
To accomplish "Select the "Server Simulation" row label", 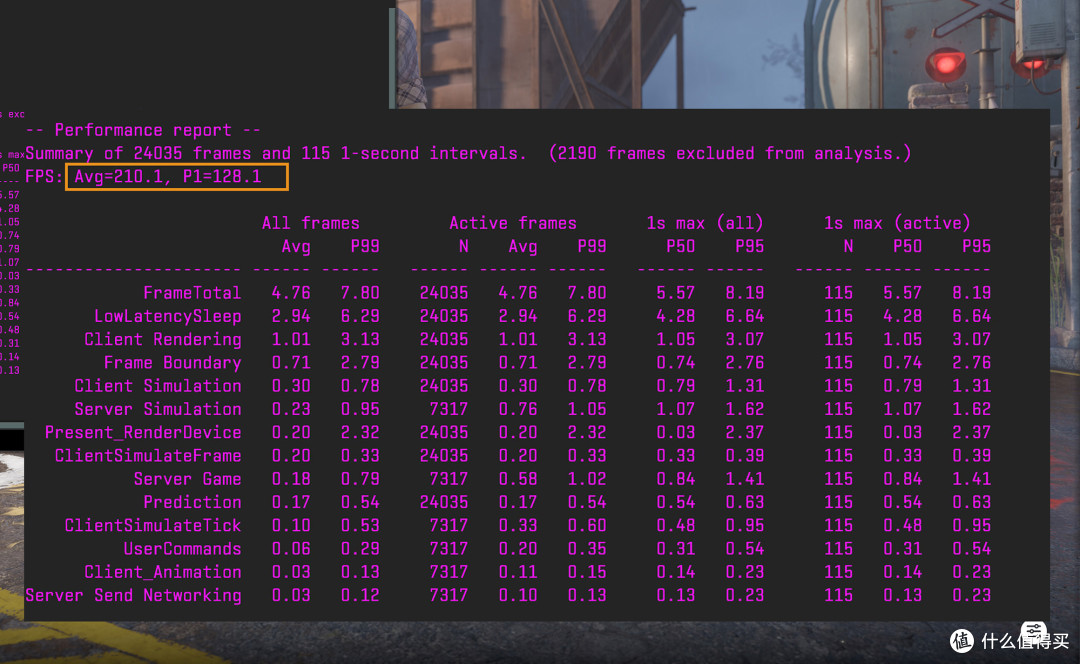I will pos(158,409).
